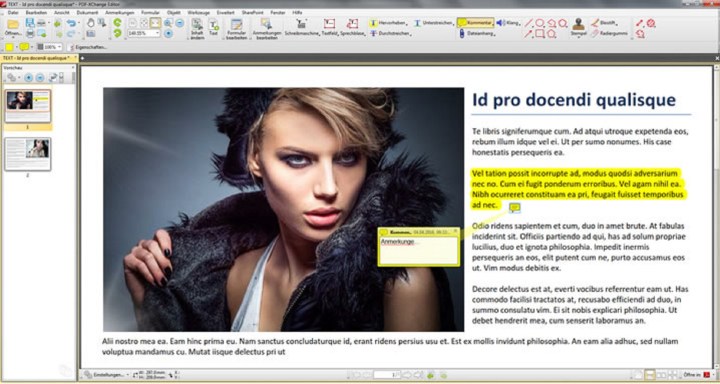
Task: Zoom out thumbnails with minus icon
Action: 40,78
